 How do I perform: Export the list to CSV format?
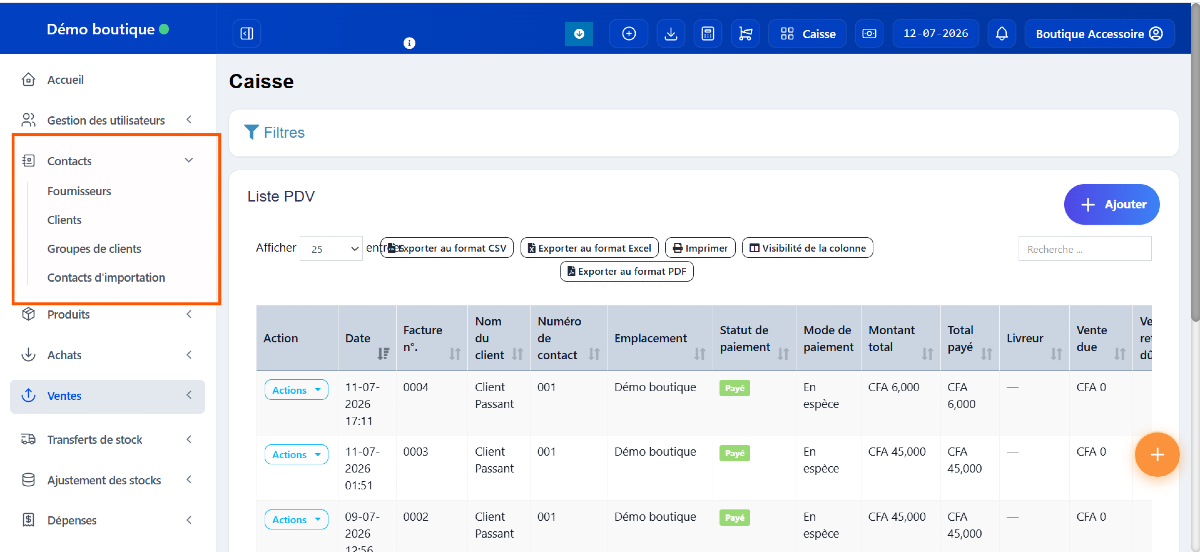pos(447,248)
